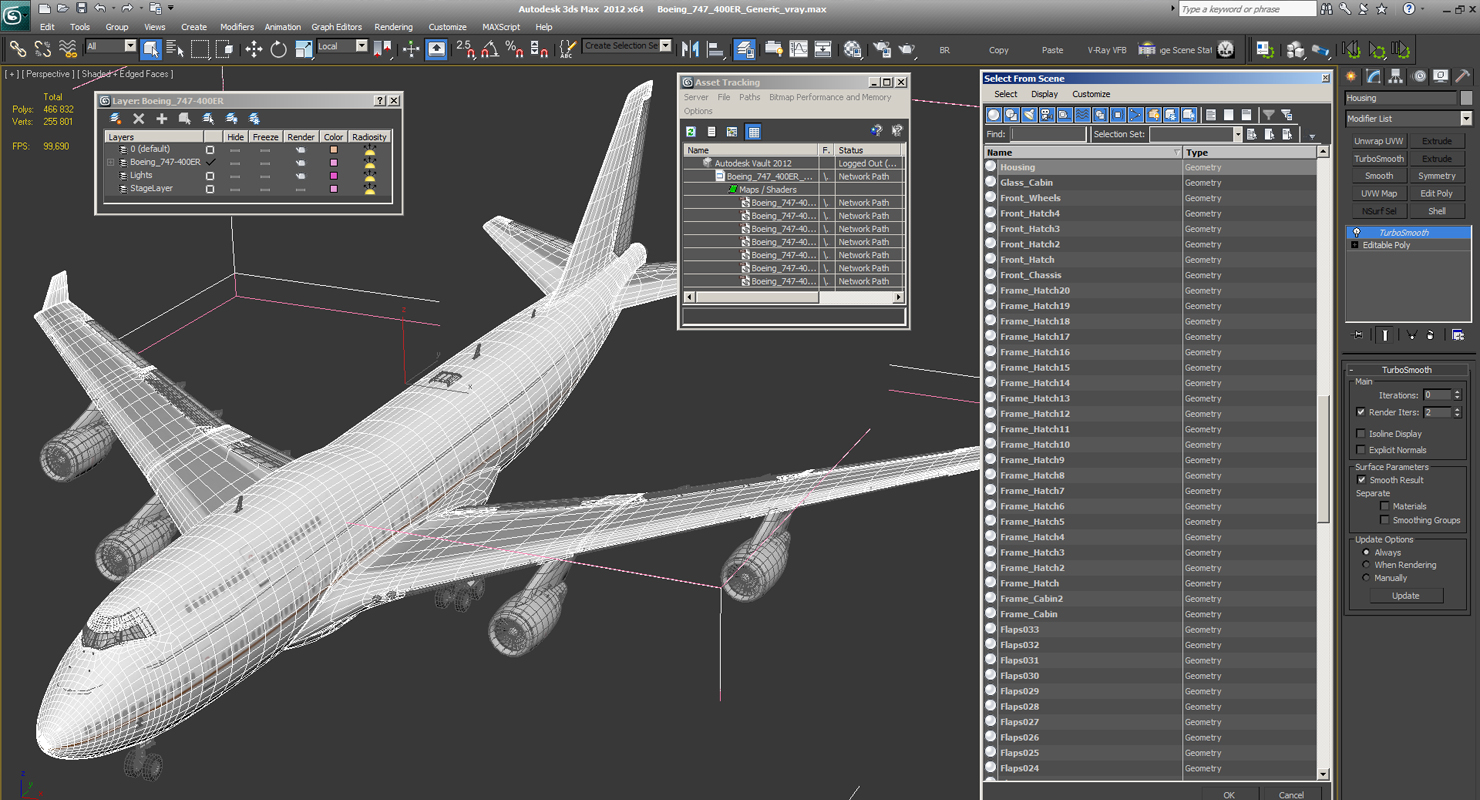
Task: Select the Always update option
Action: pyautogui.click(x=1366, y=552)
